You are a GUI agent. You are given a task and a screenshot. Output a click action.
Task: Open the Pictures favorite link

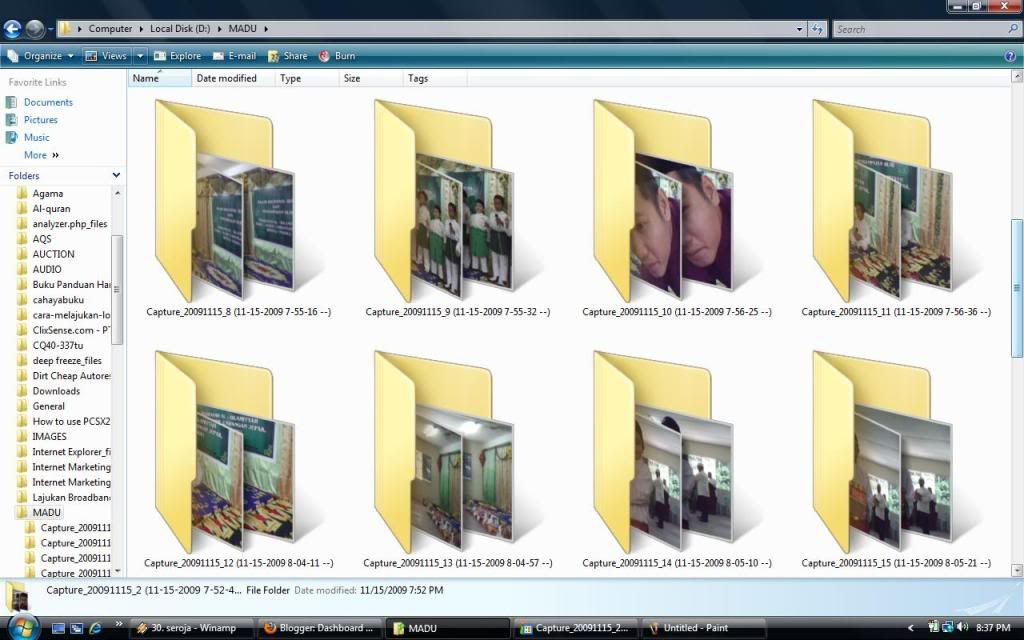tap(40, 120)
